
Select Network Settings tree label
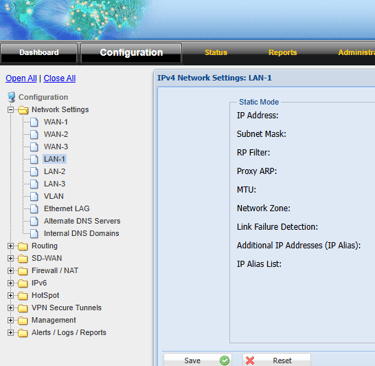pyautogui.click(x=60, y=109)
